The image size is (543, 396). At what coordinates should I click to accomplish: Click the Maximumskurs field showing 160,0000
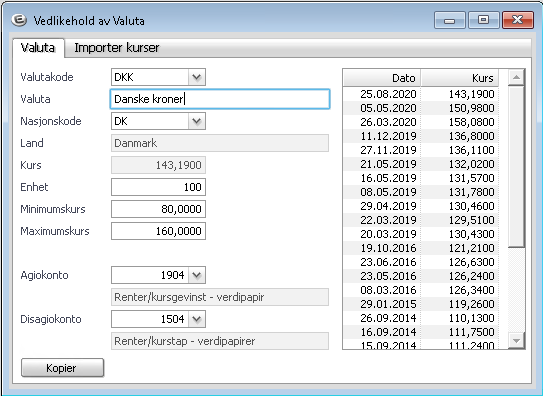click(x=158, y=231)
